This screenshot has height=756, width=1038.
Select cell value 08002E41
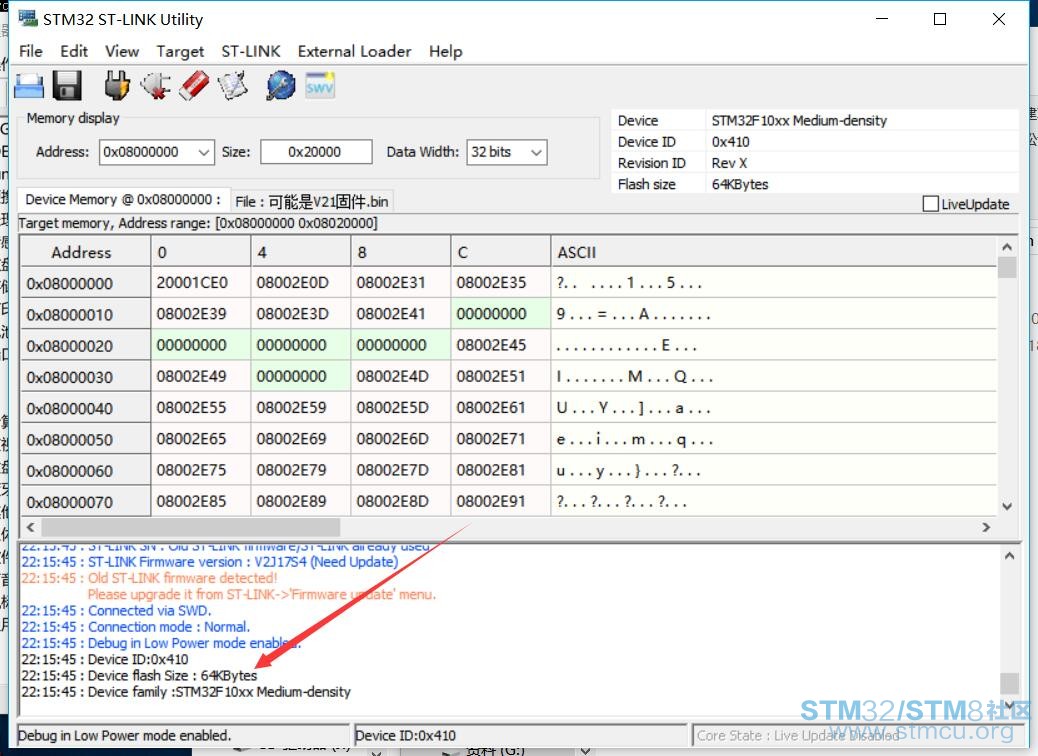401,314
